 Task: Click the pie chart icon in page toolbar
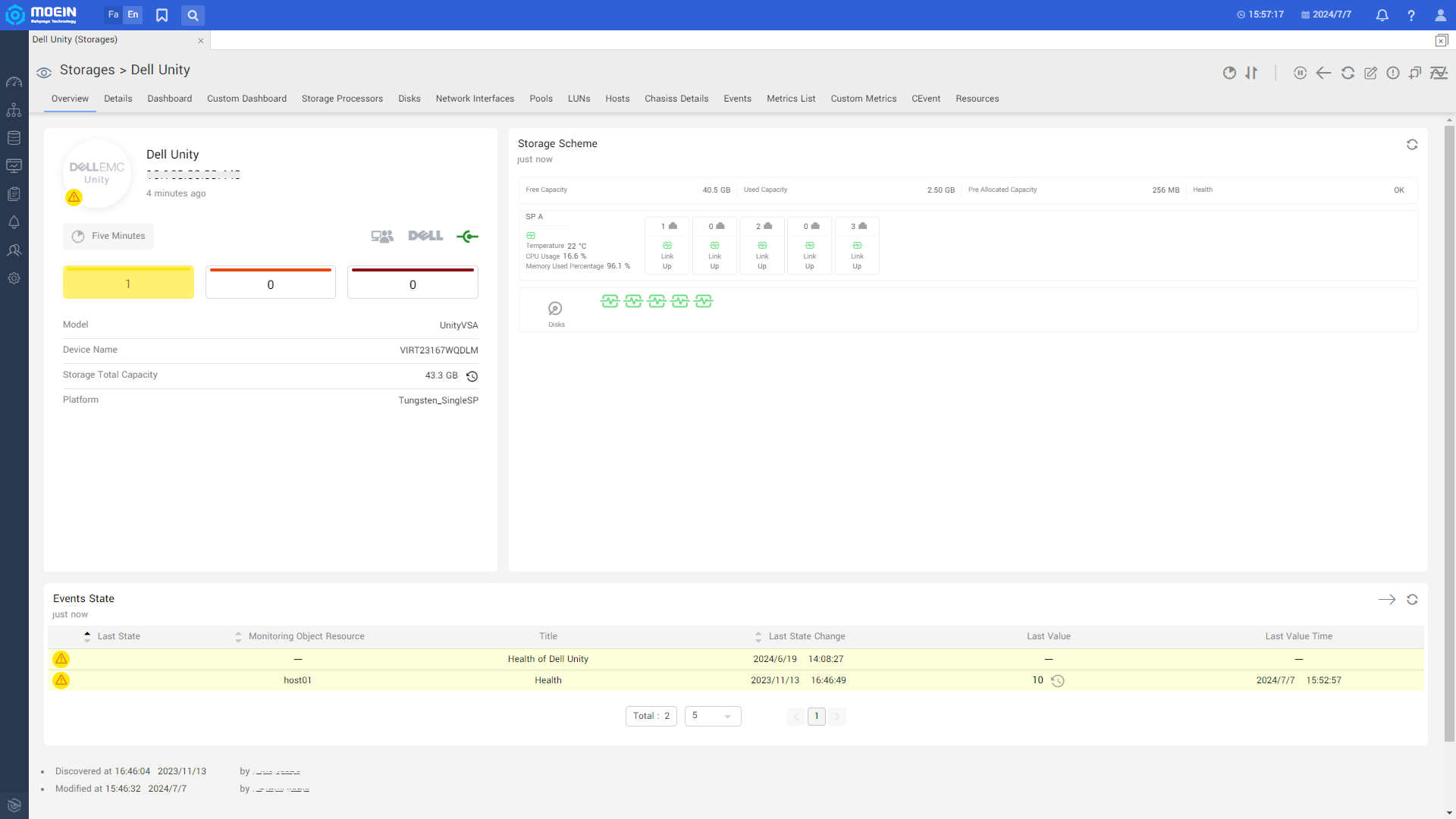coord(1229,73)
